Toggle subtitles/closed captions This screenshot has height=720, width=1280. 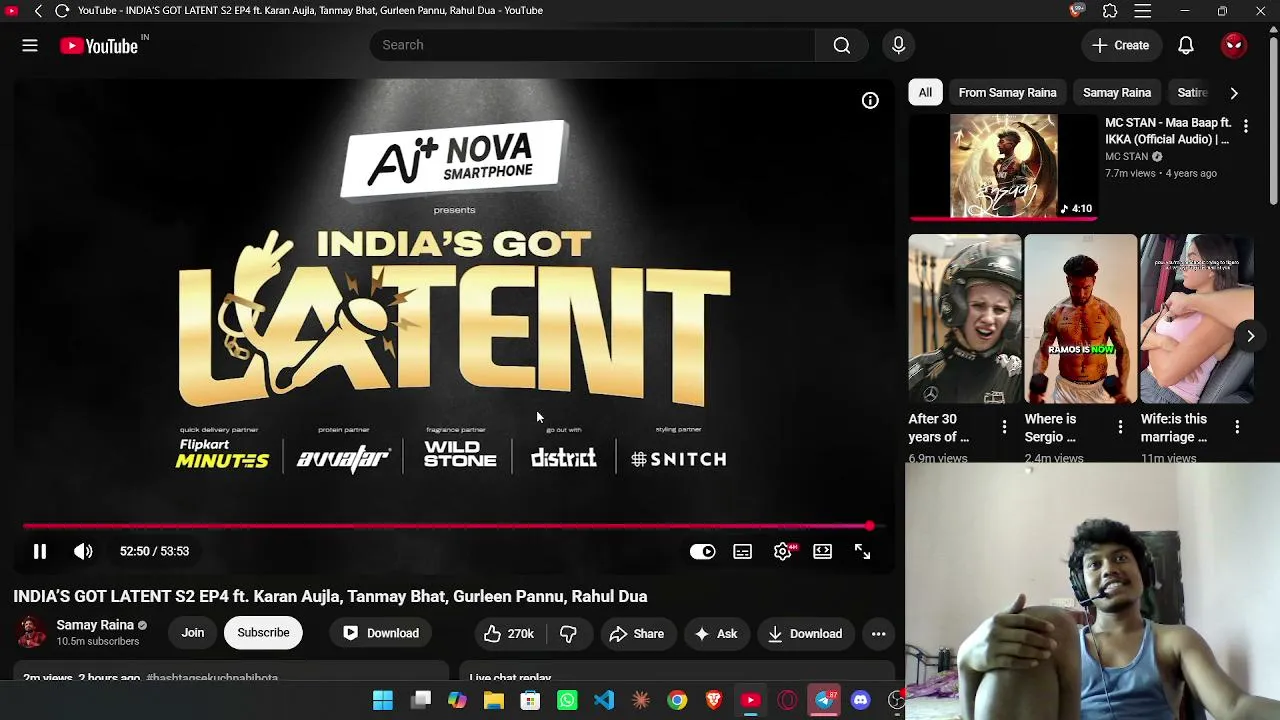click(x=742, y=552)
